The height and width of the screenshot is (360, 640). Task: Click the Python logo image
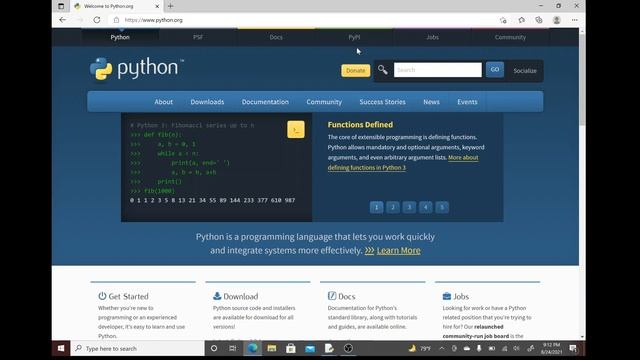[136, 69]
